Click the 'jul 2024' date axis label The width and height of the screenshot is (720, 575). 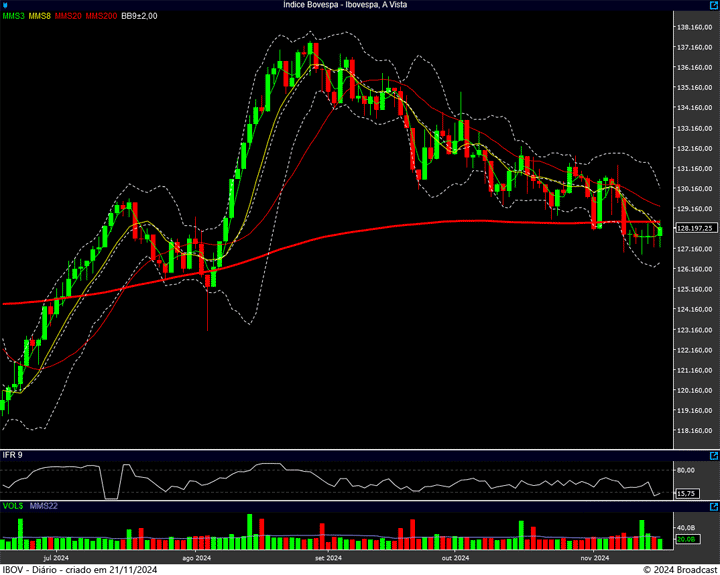click(x=55, y=557)
